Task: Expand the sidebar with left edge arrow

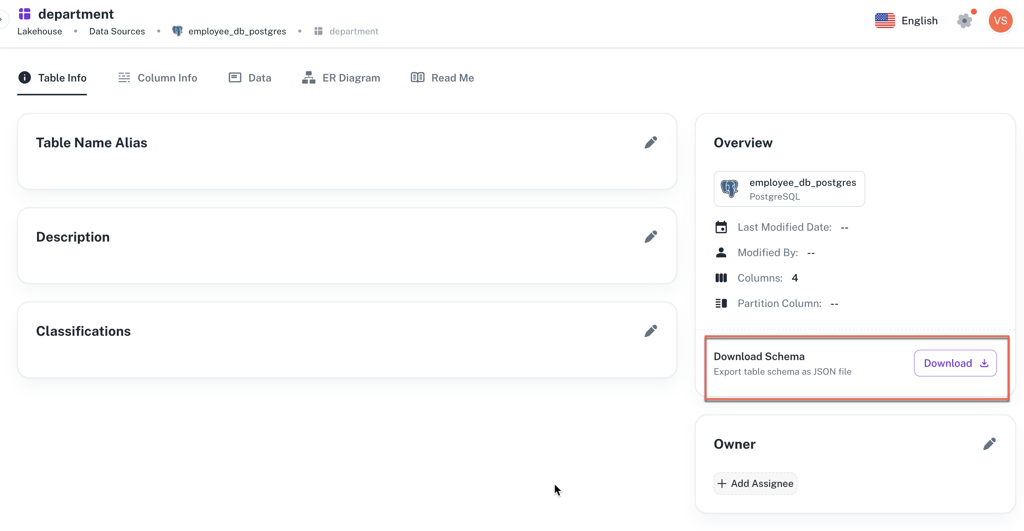Action: coord(3,19)
